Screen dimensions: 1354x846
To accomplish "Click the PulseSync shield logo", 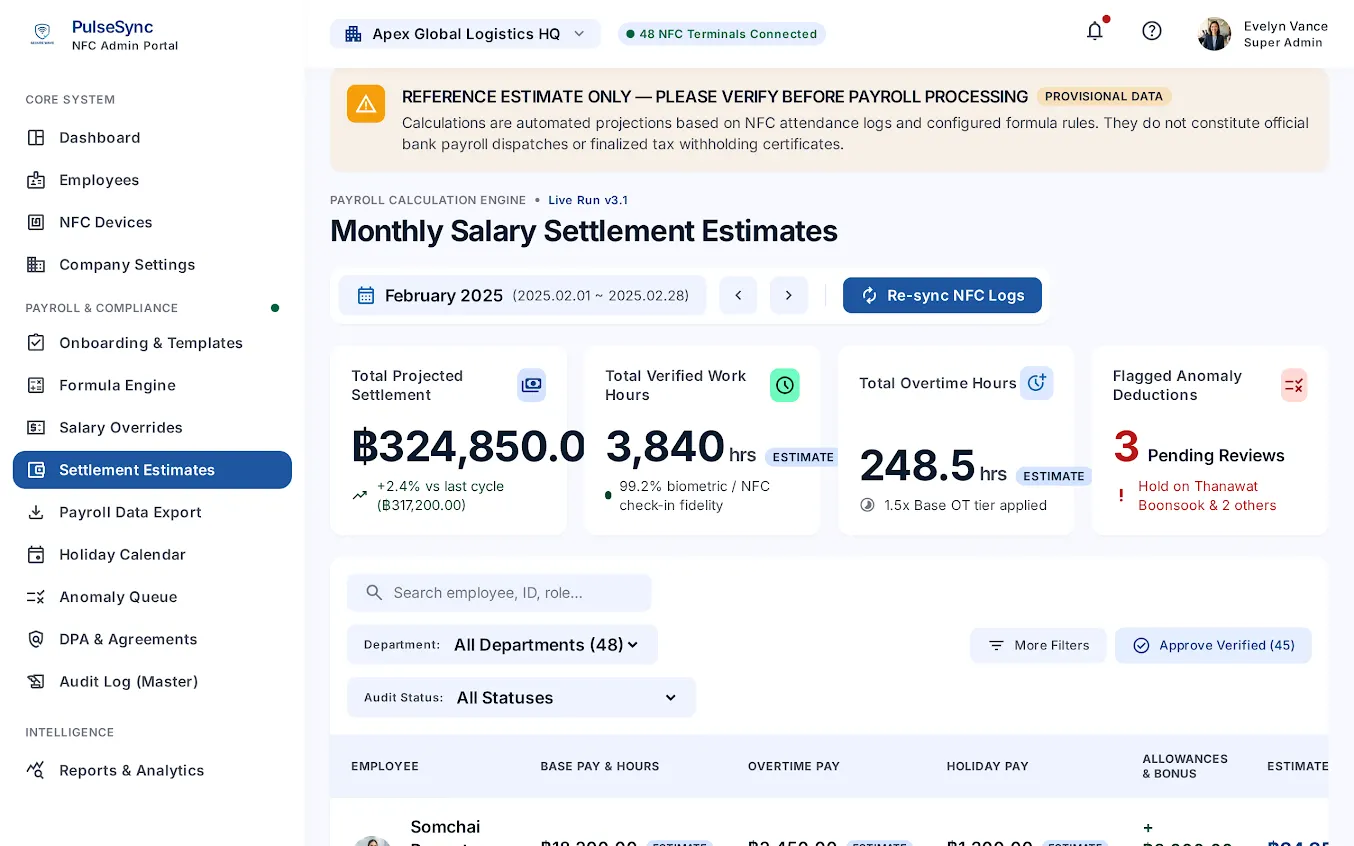I will tap(42, 35).
